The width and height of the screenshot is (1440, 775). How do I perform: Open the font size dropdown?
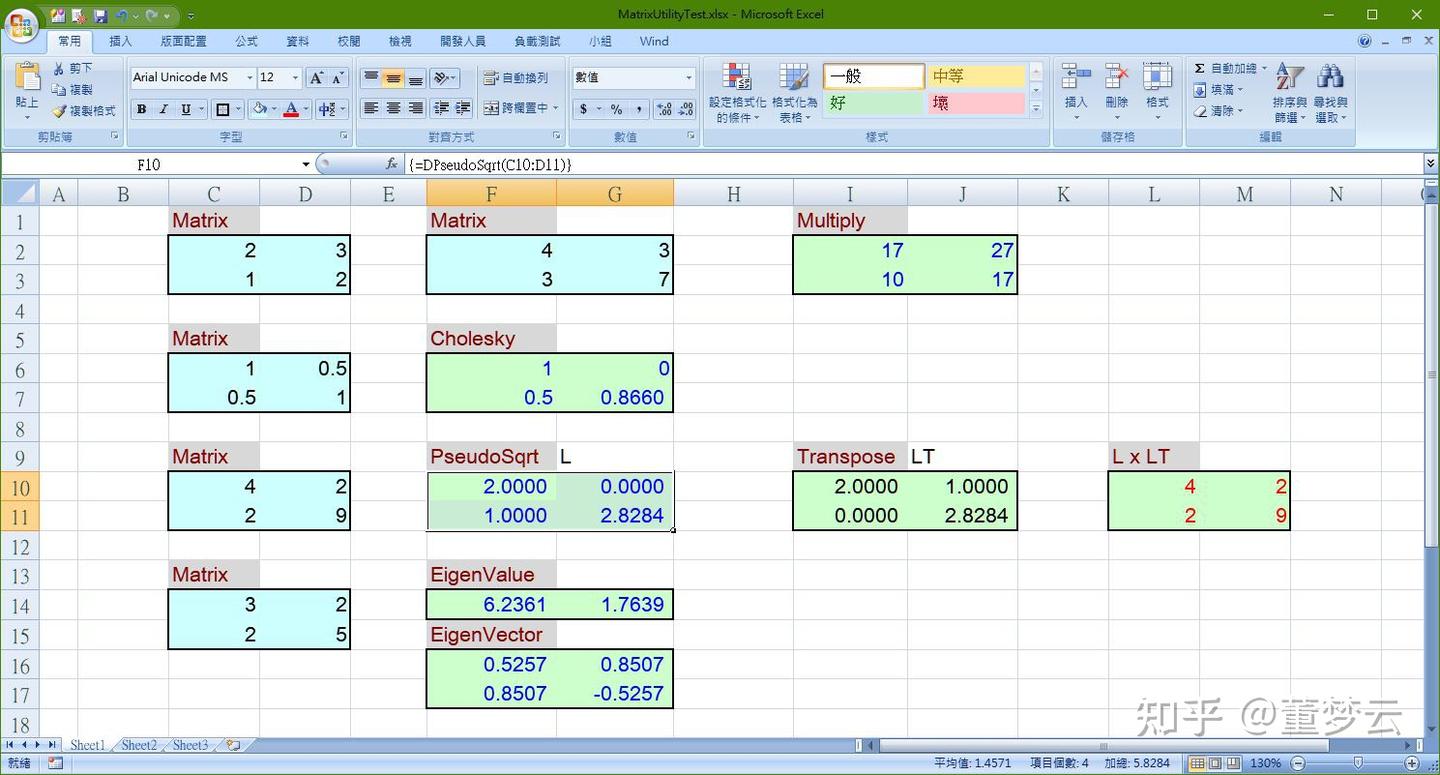pyautogui.click(x=295, y=77)
